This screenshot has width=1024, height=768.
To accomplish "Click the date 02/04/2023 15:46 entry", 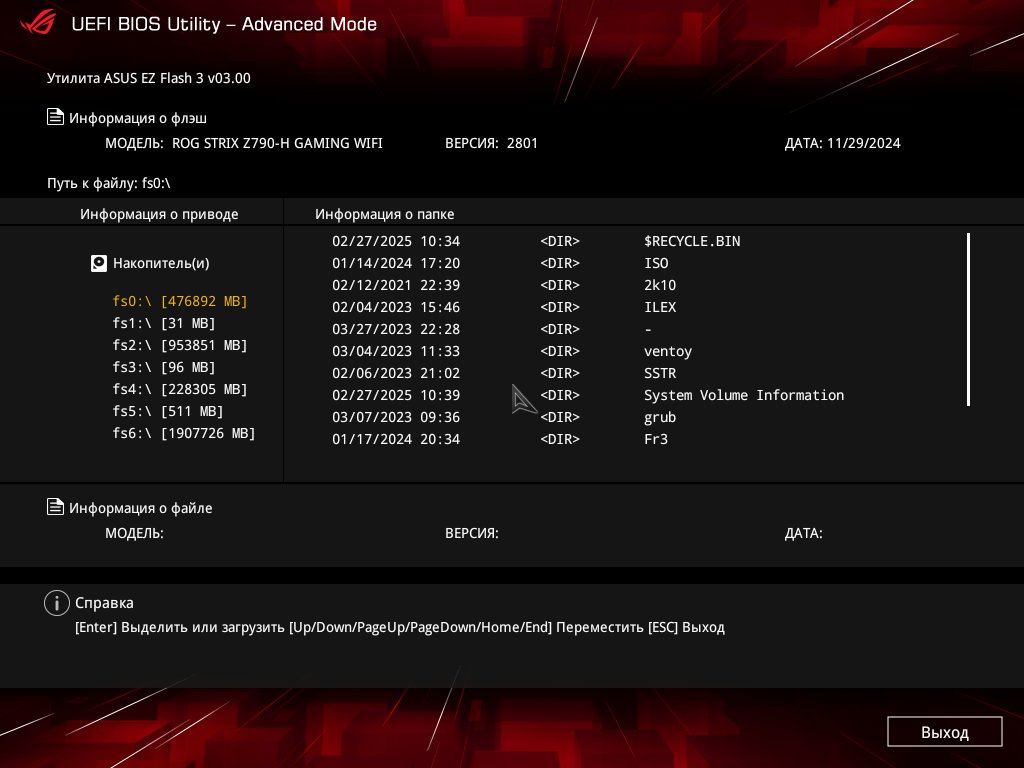I will point(396,307).
